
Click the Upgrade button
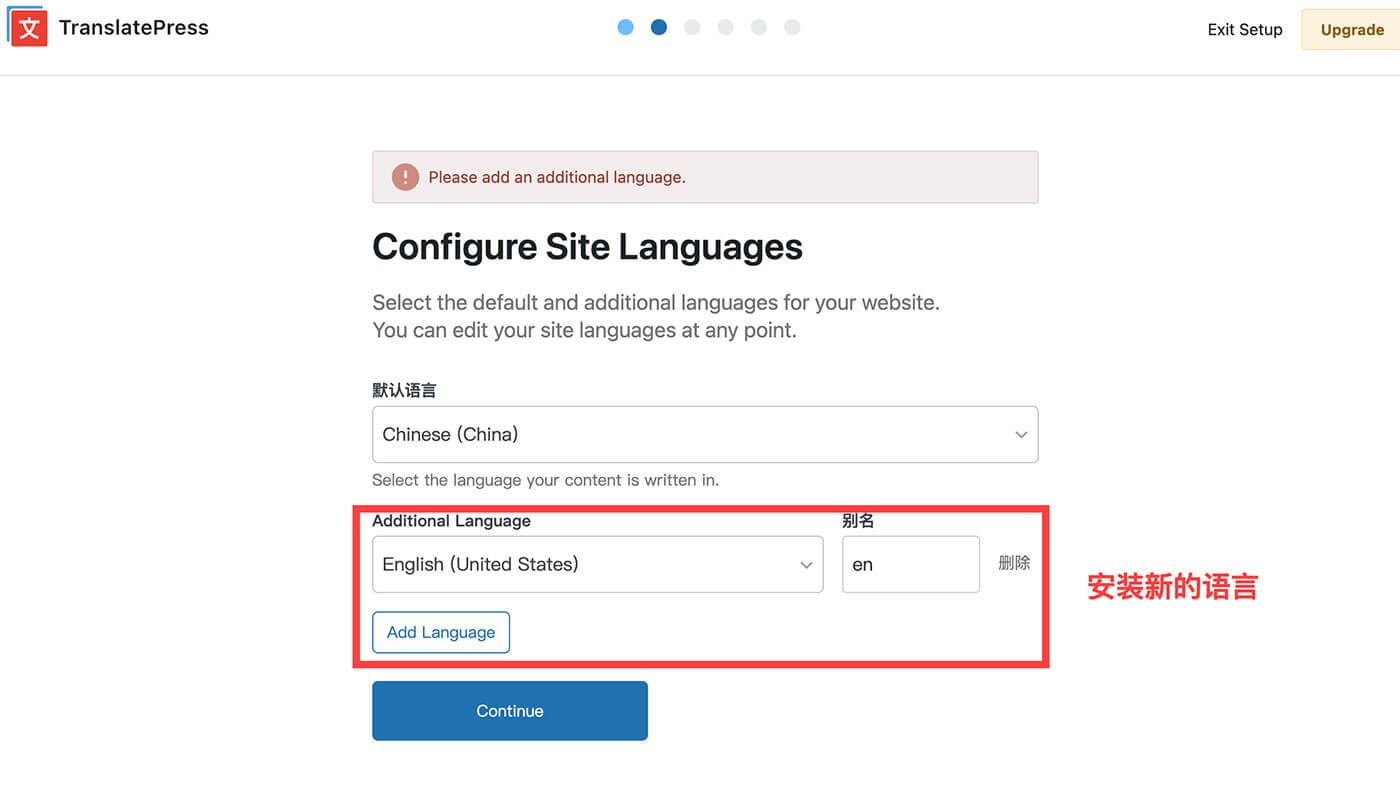coord(1352,29)
